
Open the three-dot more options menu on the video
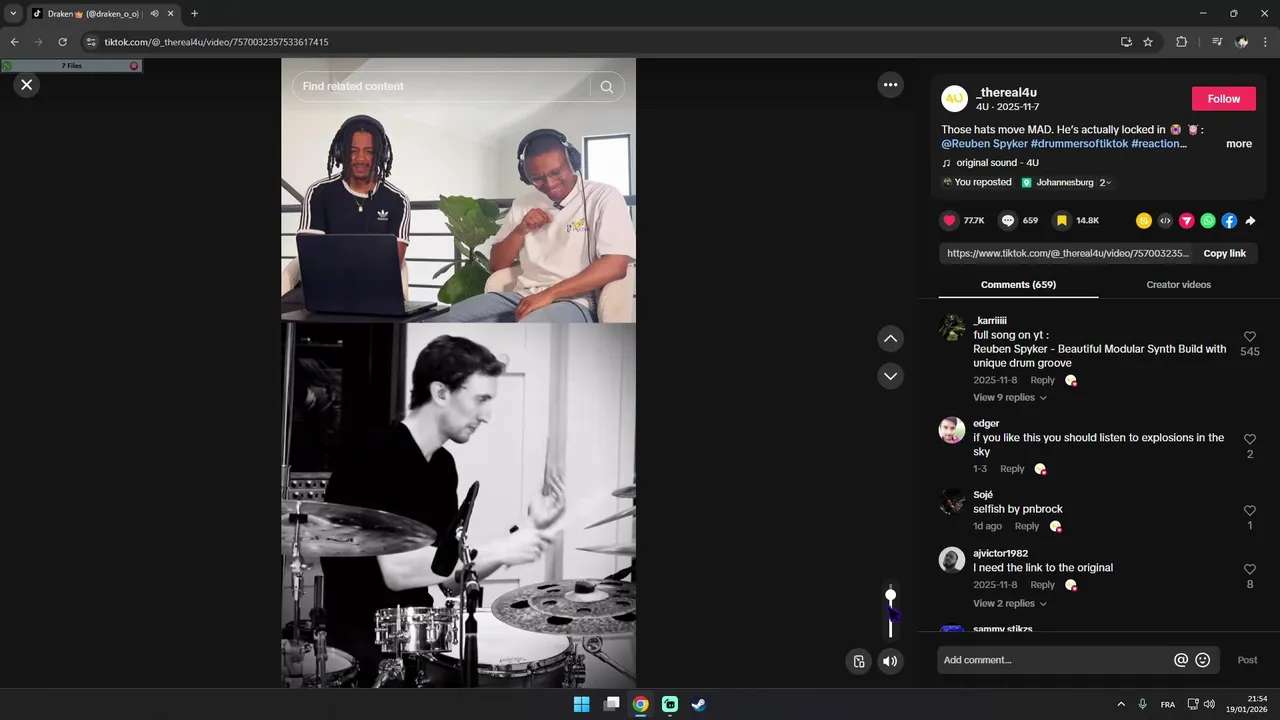click(890, 85)
